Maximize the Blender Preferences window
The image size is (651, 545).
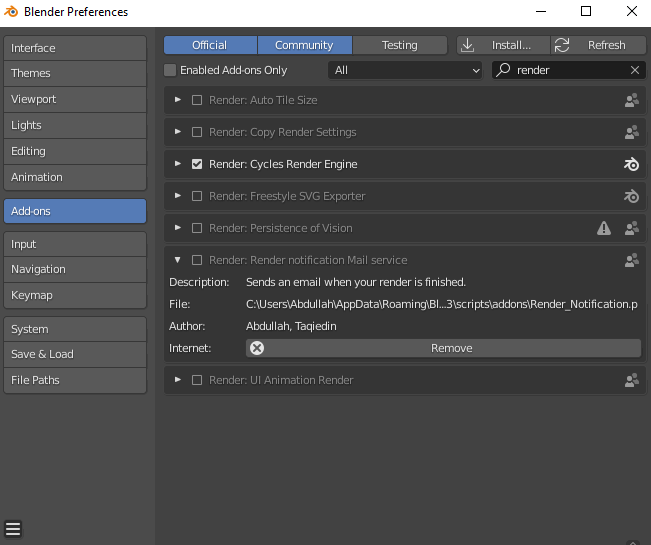point(586,11)
